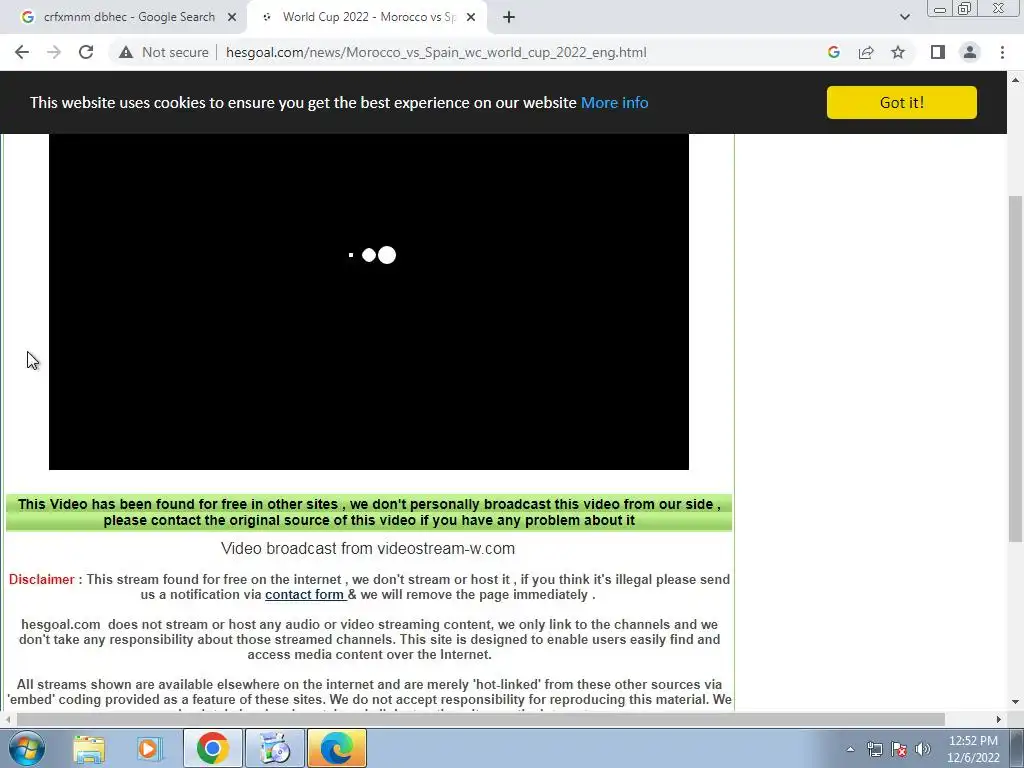Close the Google Search tab
Screen dimensions: 1024x768
tap(232, 18)
